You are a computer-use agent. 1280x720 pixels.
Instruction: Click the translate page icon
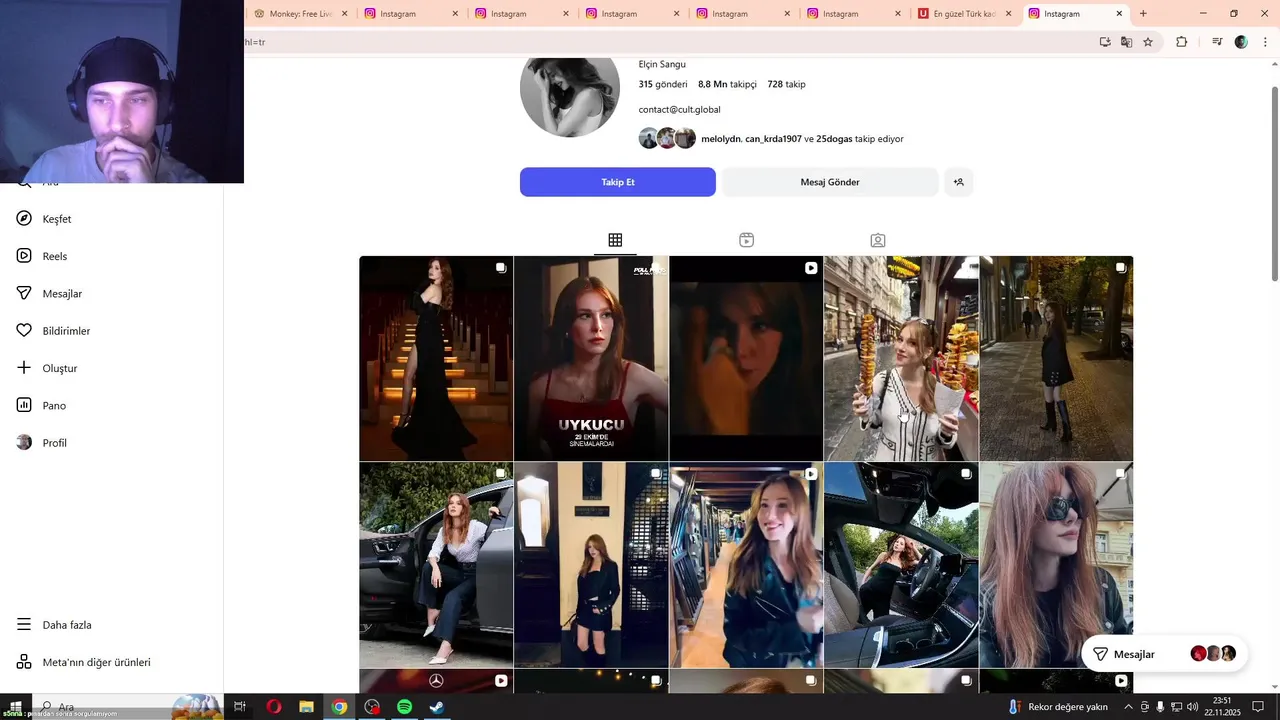coord(1126,42)
